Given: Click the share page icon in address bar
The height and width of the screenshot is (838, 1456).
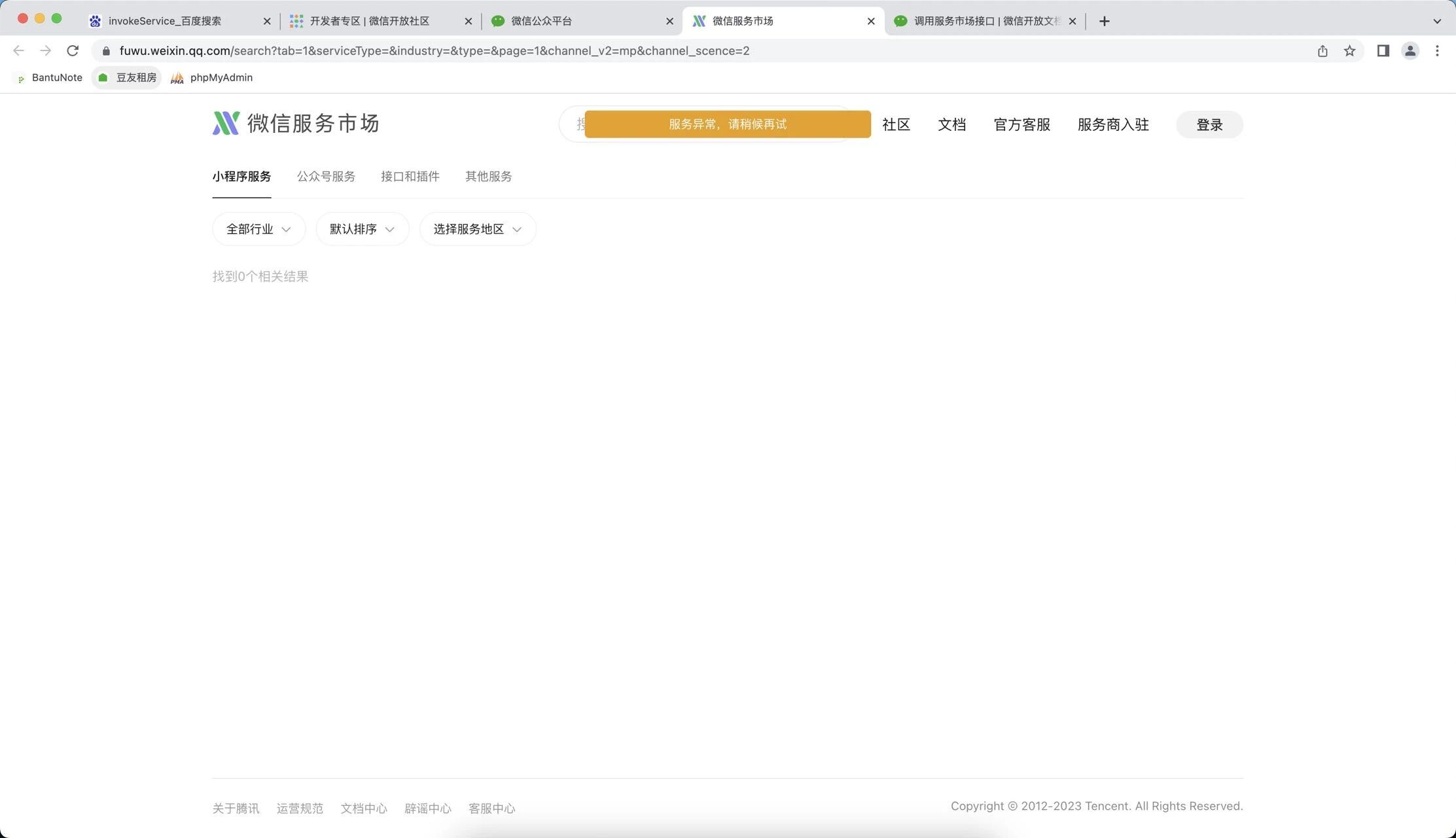Looking at the screenshot, I should [1323, 50].
